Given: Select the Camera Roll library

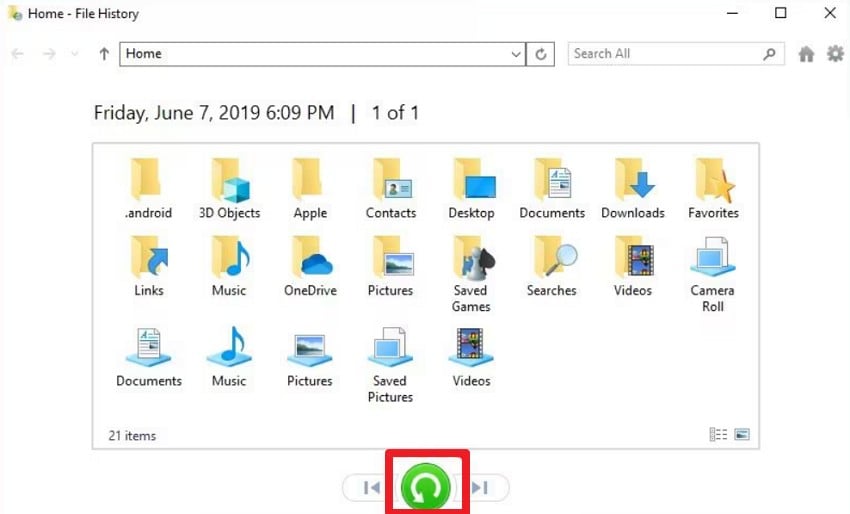Looking at the screenshot, I should point(713,274).
